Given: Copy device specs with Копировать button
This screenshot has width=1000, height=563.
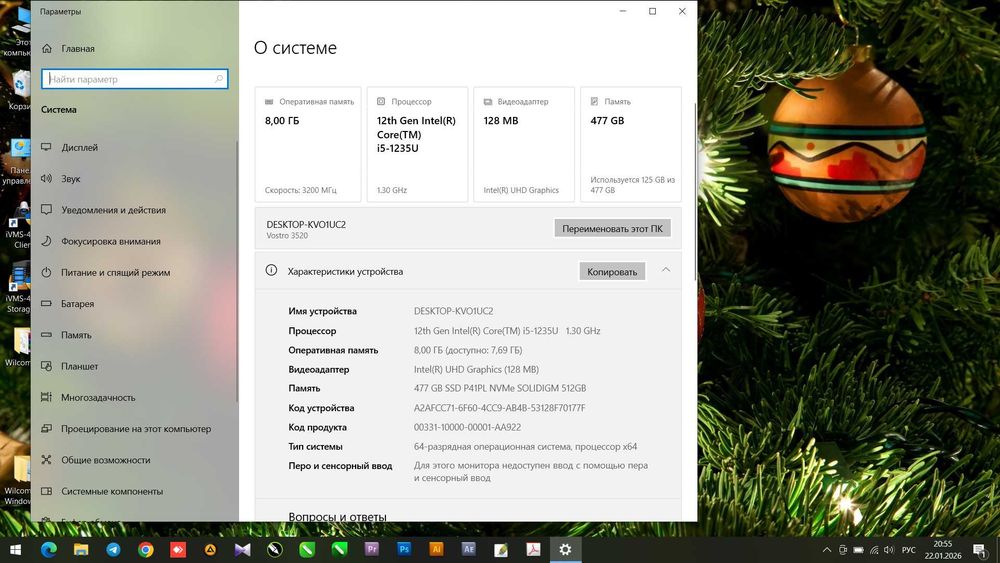Looking at the screenshot, I should 612,272.
